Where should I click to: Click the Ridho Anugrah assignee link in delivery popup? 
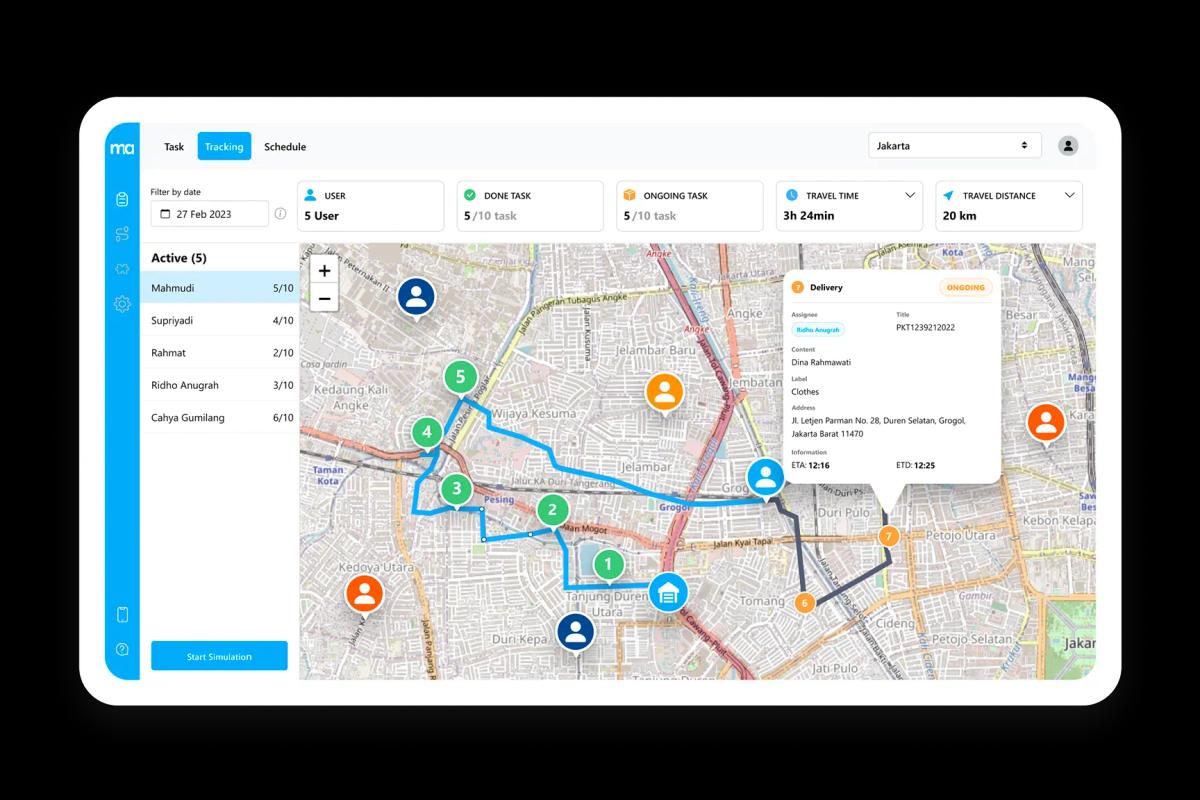[820, 329]
